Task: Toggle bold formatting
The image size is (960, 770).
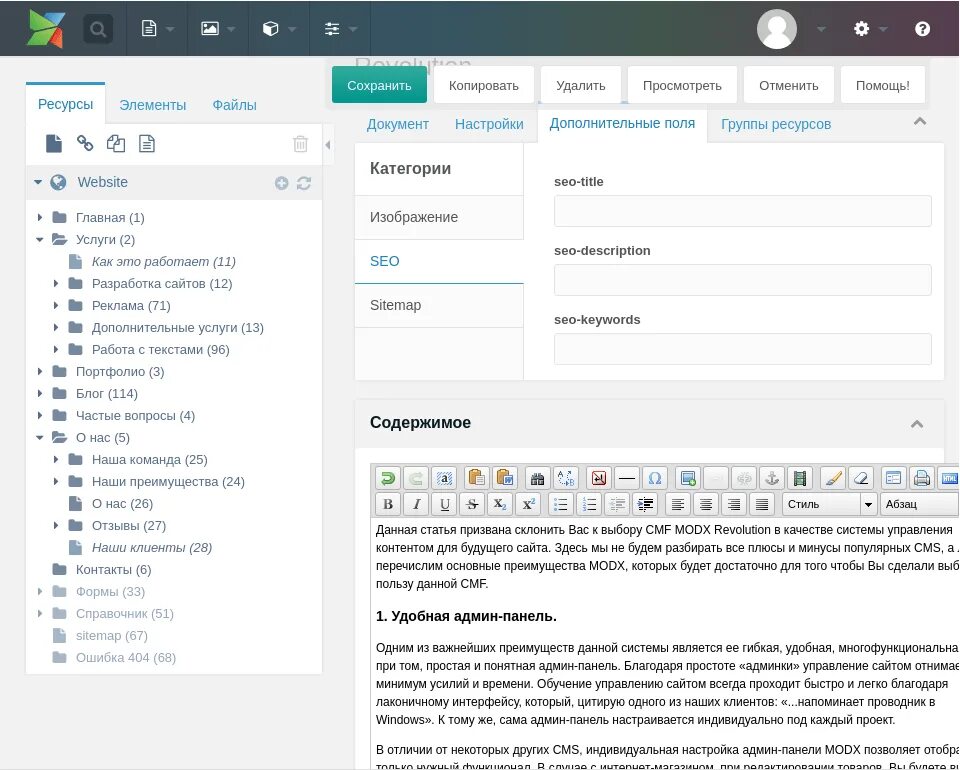Action: [x=388, y=504]
